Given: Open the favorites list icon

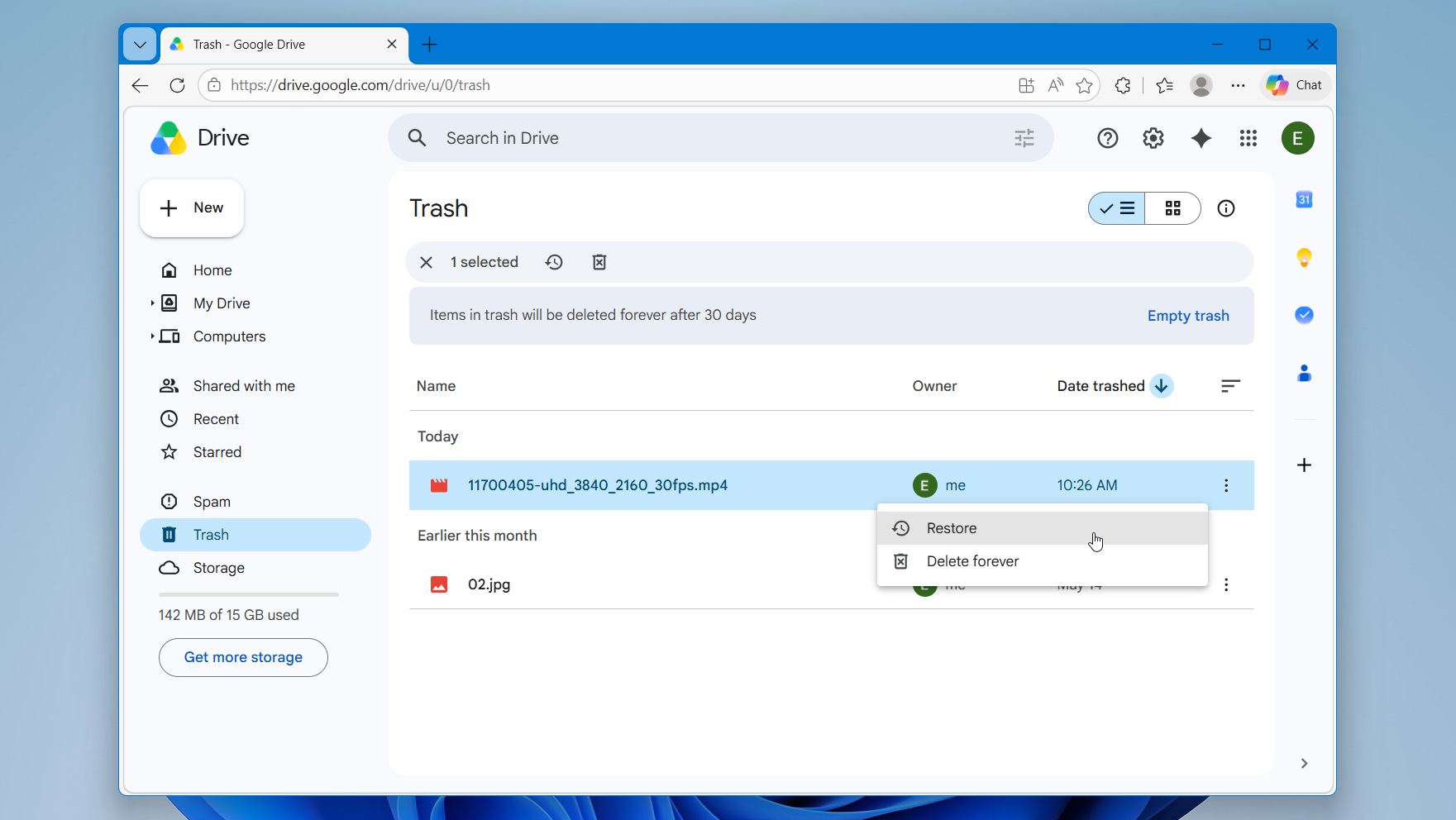Looking at the screenshot, I should point(1164,85).
